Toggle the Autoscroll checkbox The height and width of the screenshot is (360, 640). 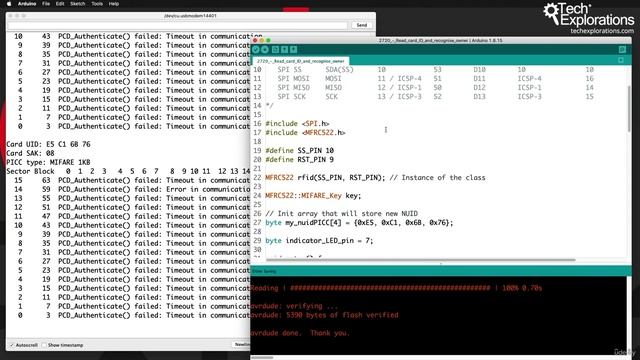click(x=12, y=345)
